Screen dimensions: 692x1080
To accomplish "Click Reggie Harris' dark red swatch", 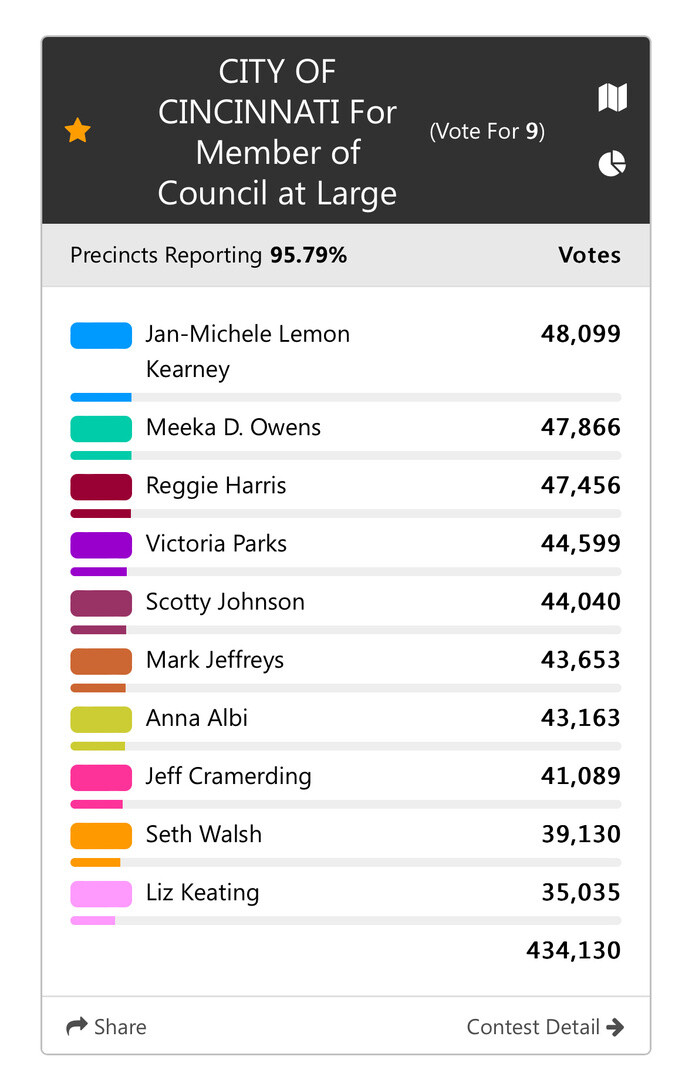I will [101, 487].
